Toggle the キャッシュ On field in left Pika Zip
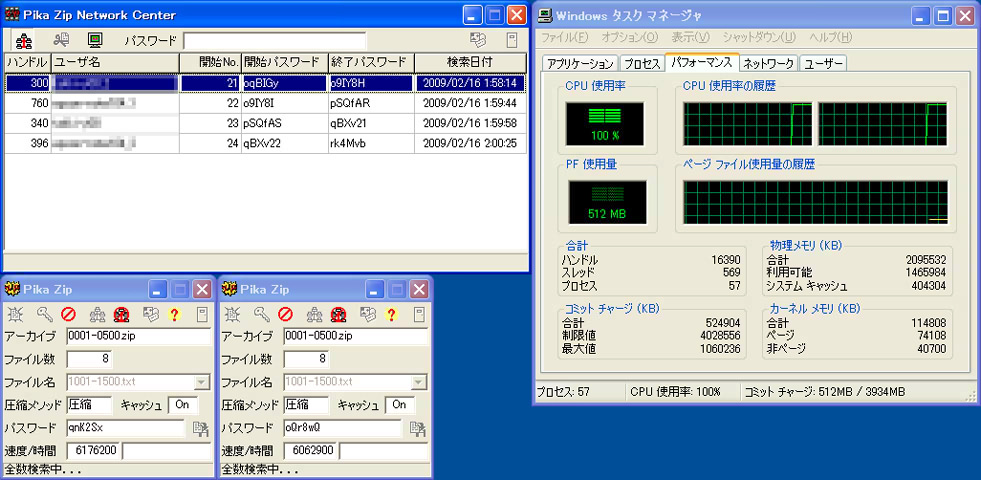 coord(183,405)
